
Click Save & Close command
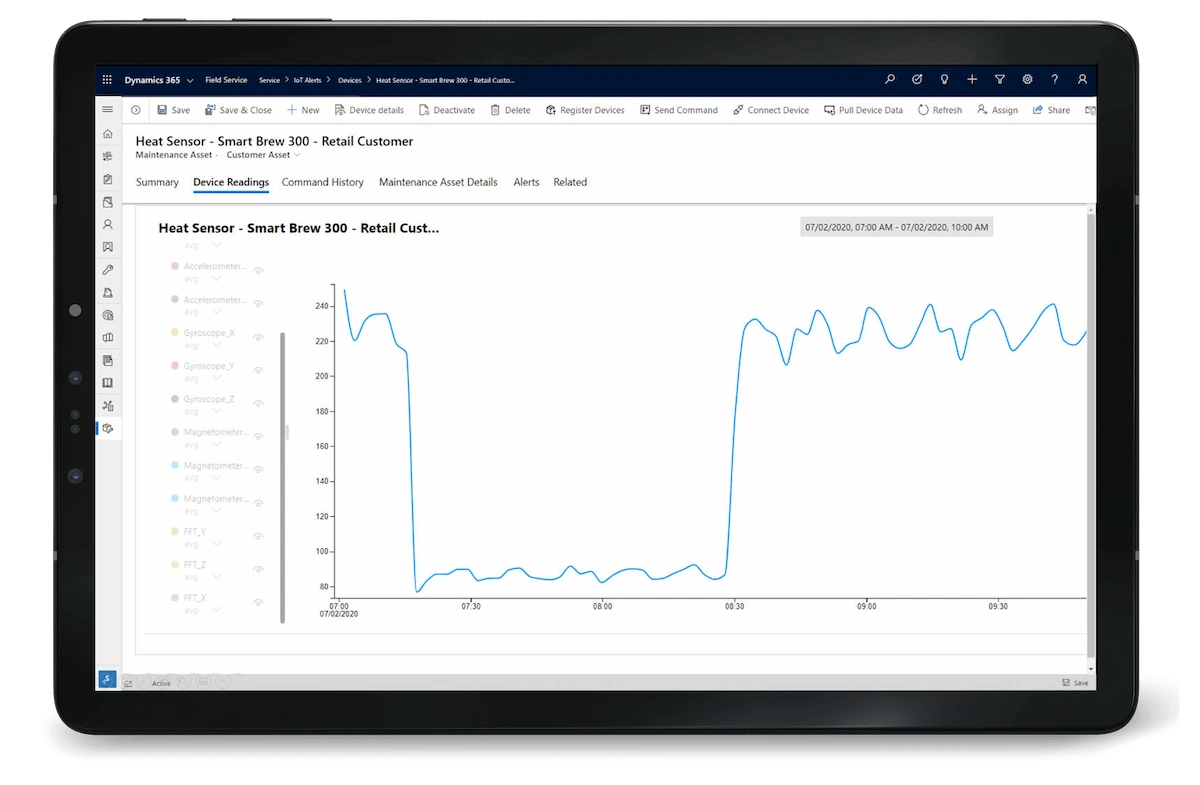click(x=238, y=110)
